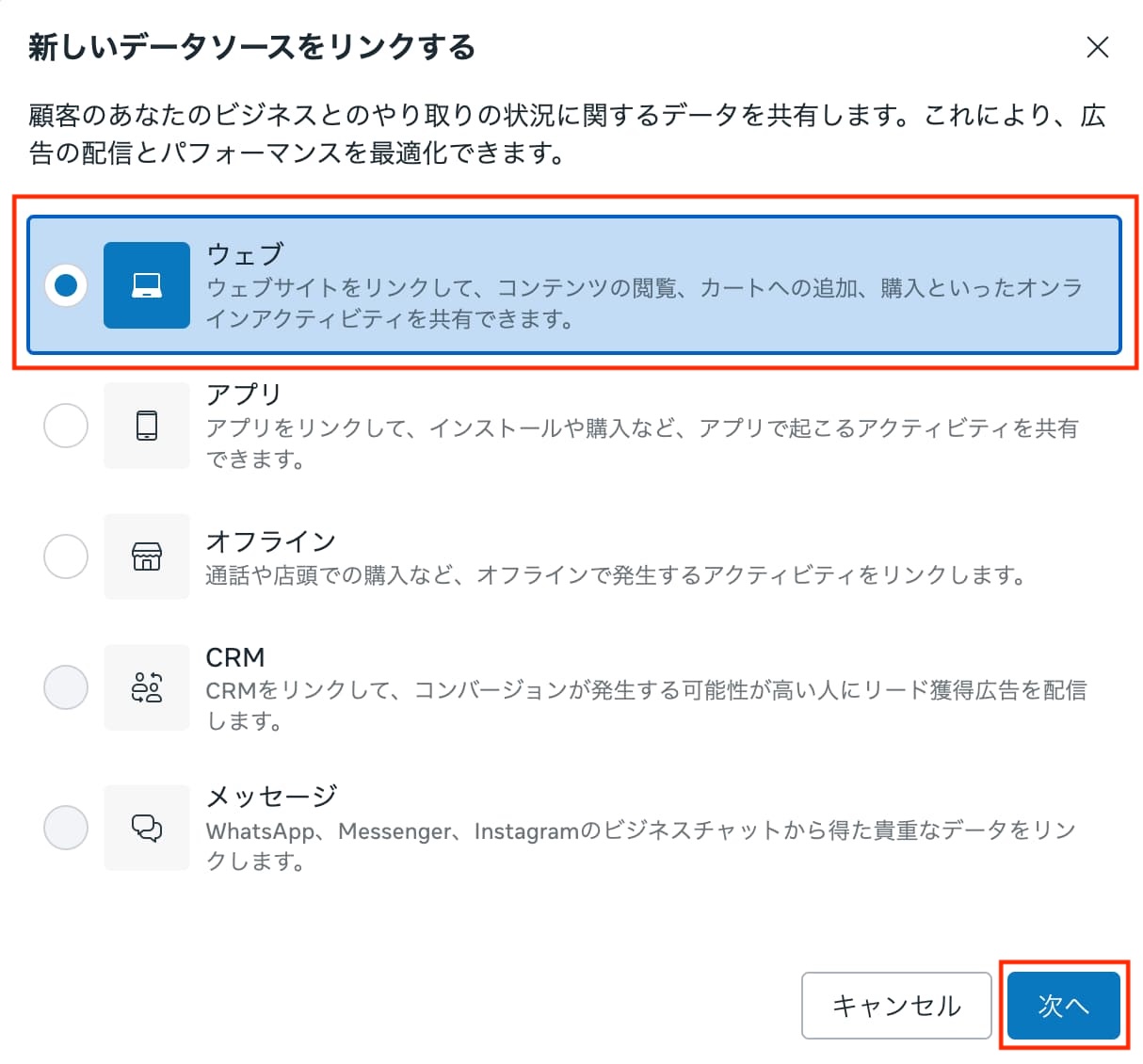The height and width of the screenshot is (1064, 1143).
Task: Pick the CRM radio button
Action: click(66, 687)
